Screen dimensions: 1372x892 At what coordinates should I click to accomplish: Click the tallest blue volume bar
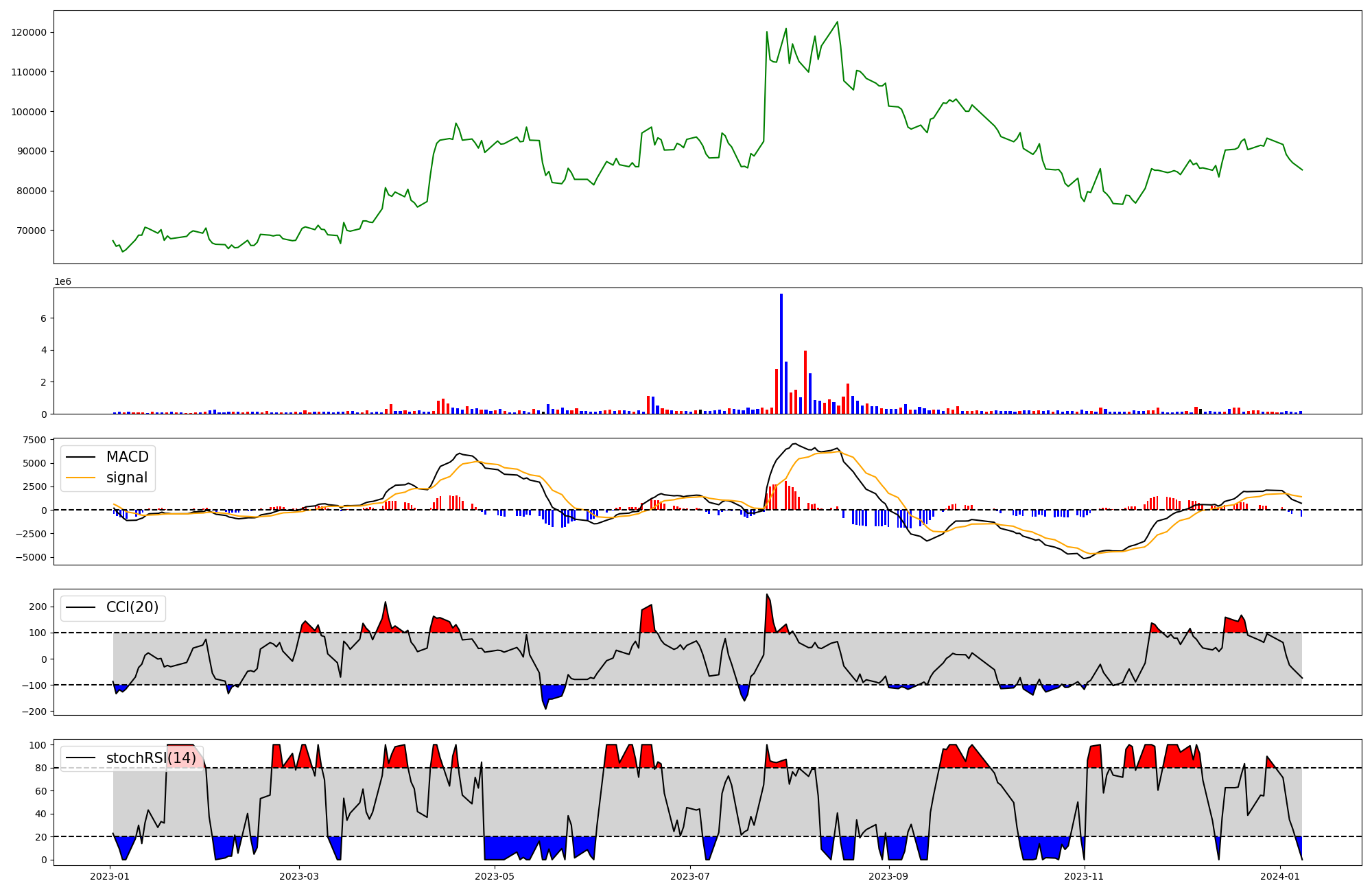(x=781, y=353)
